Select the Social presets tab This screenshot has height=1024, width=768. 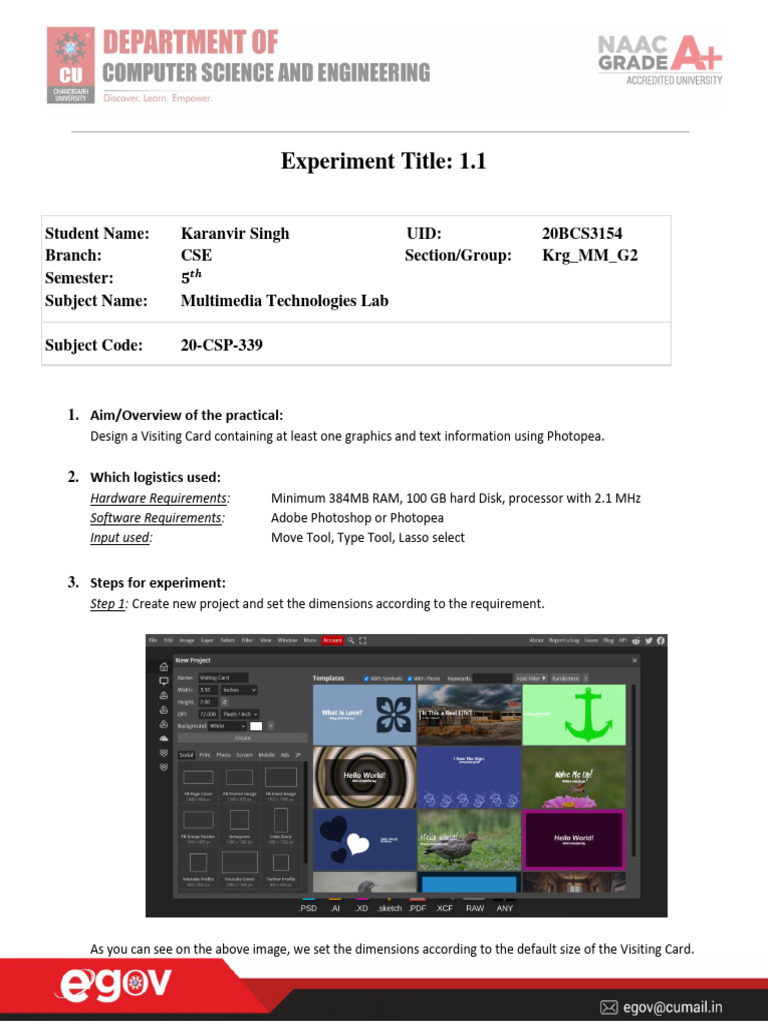click(186, 755)
